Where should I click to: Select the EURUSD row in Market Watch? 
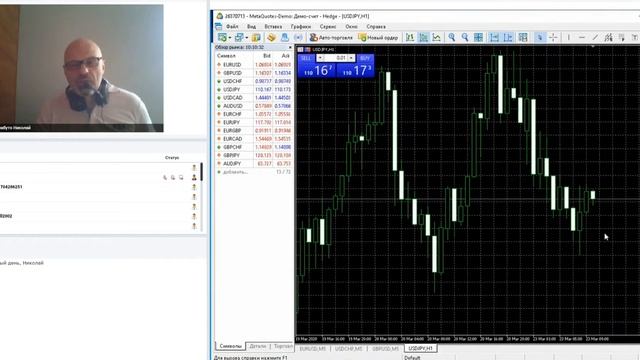click(x=253, y=64)
